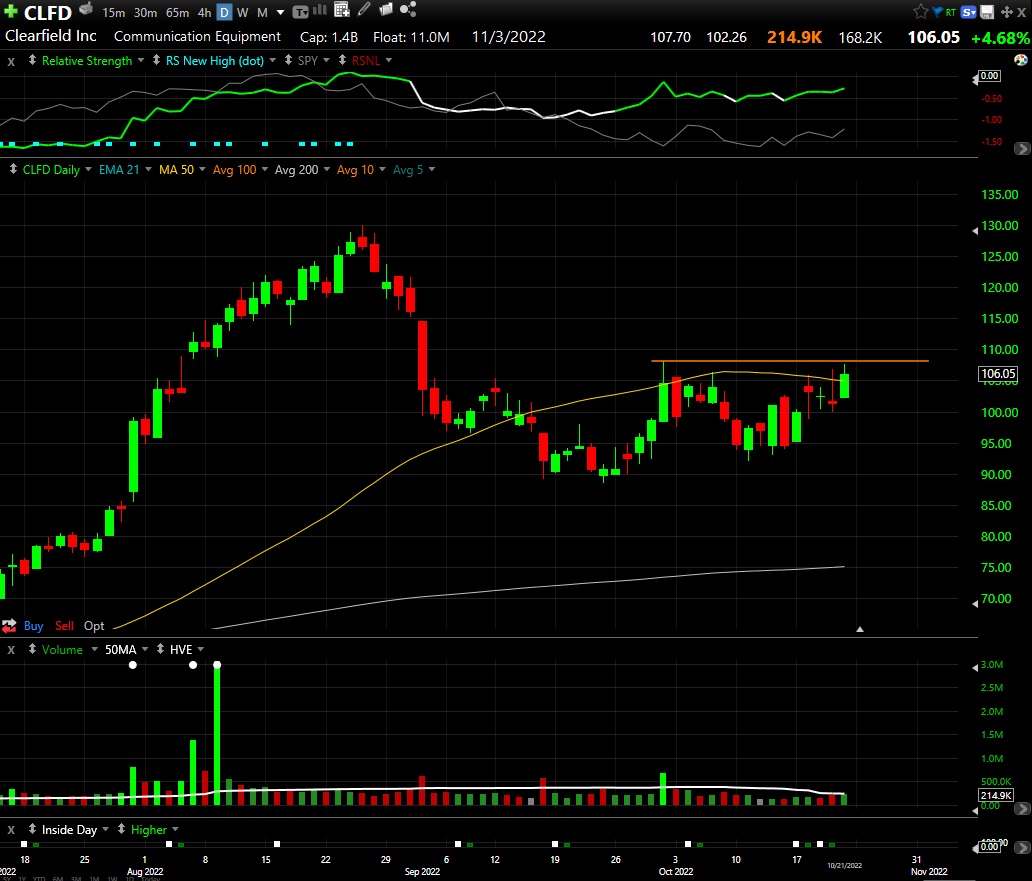Open the more timeframes dropdown arrow

point(280,13)
